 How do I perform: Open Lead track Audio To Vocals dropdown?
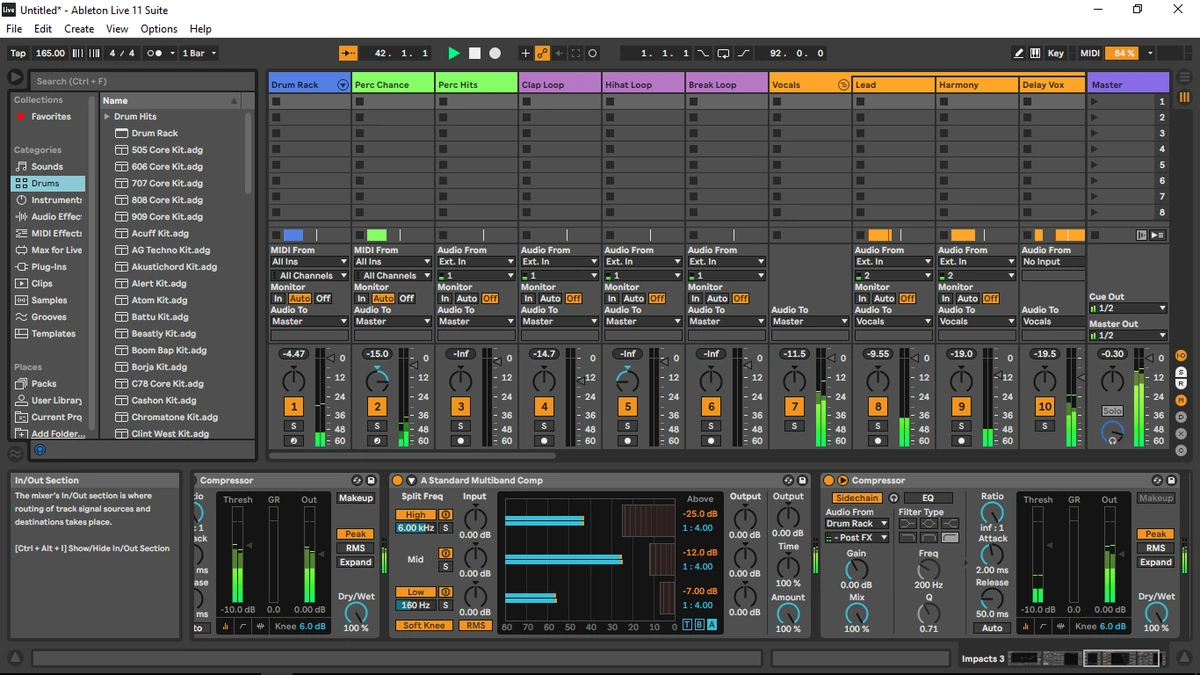[893, 322]
